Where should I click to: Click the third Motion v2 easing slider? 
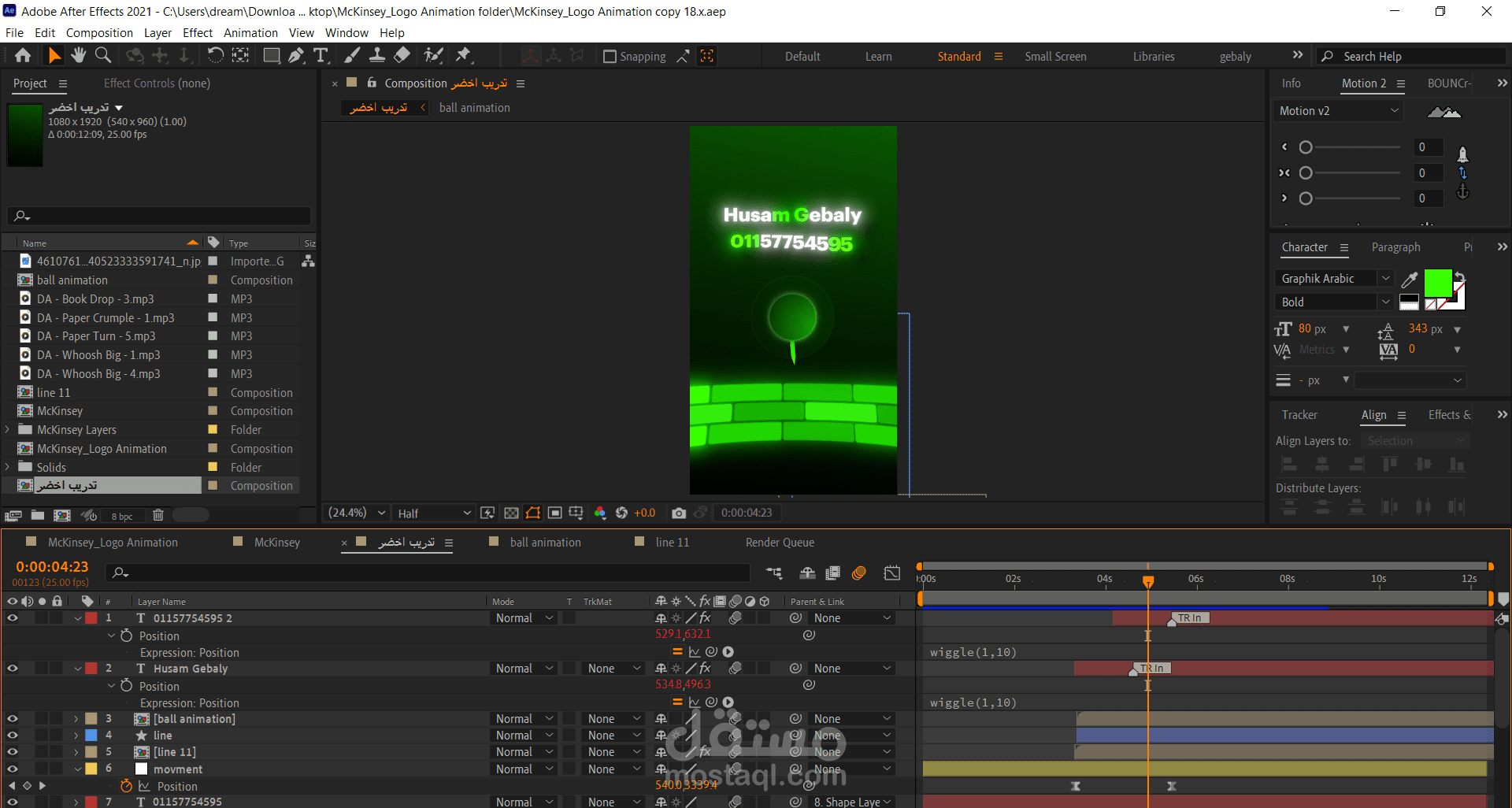coord(1306,198)
